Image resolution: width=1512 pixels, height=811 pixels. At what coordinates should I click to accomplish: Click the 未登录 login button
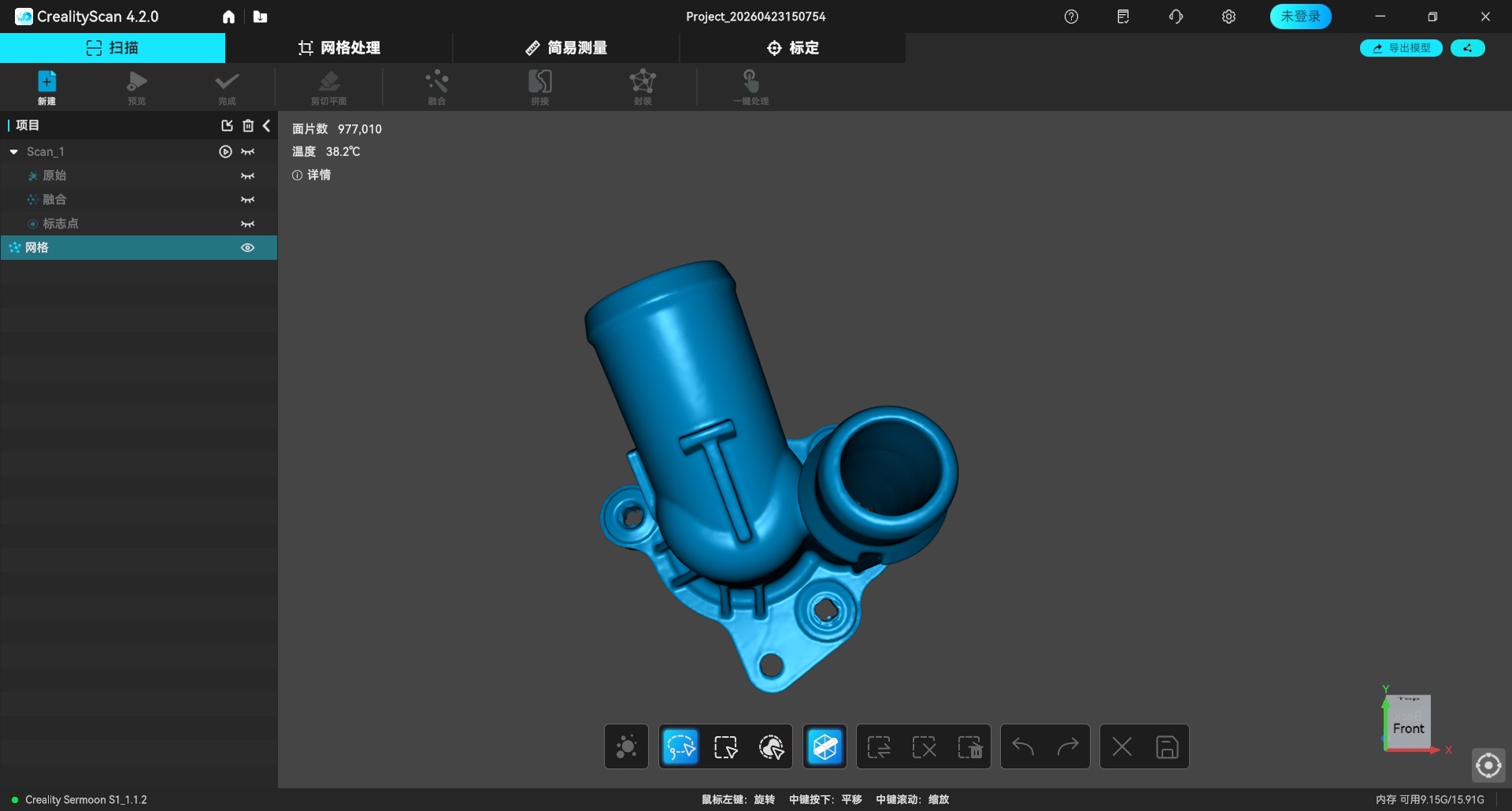[1300, 17]
